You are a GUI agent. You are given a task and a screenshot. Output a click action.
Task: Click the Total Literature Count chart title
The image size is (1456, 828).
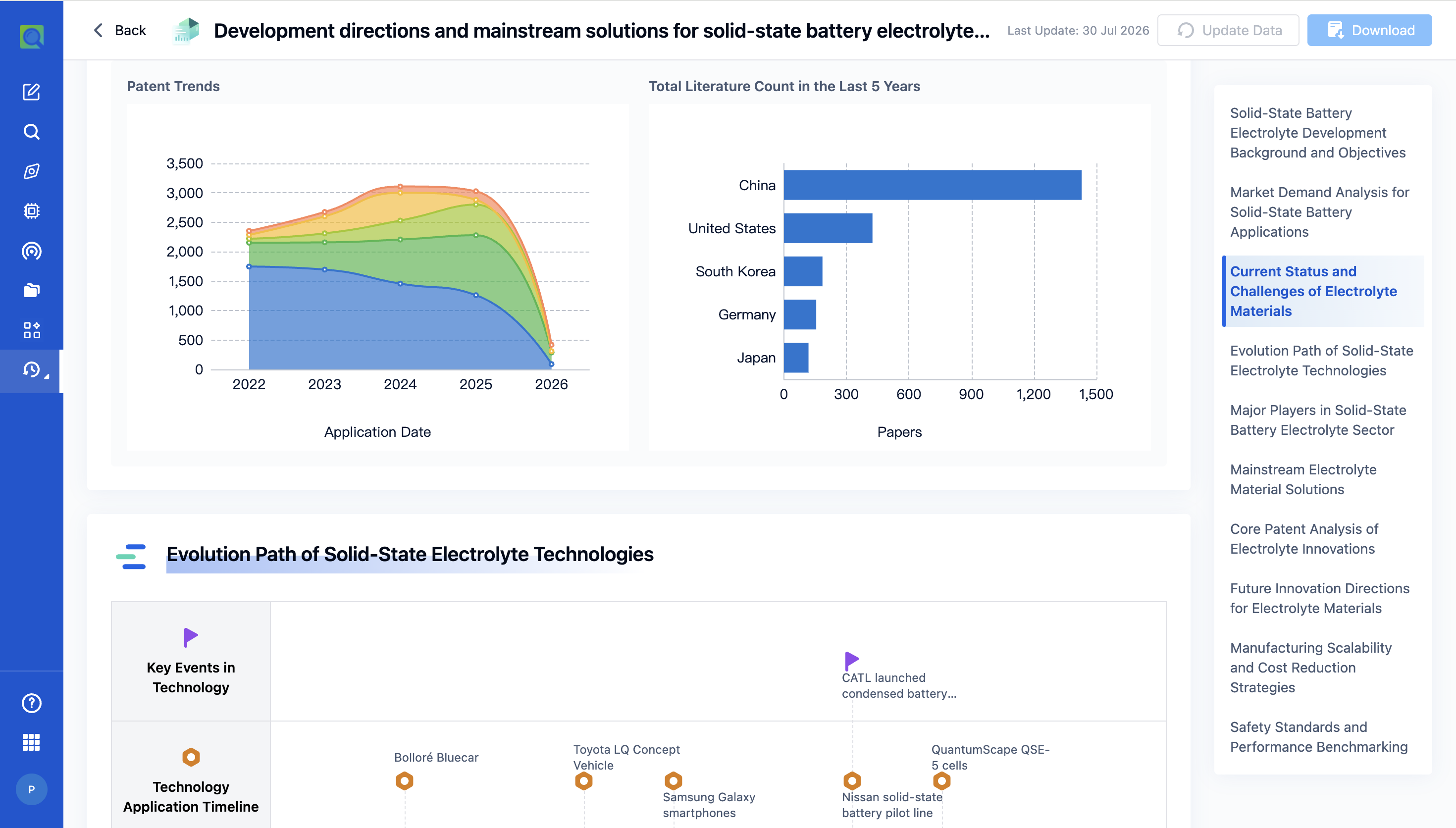click(784, 86)
